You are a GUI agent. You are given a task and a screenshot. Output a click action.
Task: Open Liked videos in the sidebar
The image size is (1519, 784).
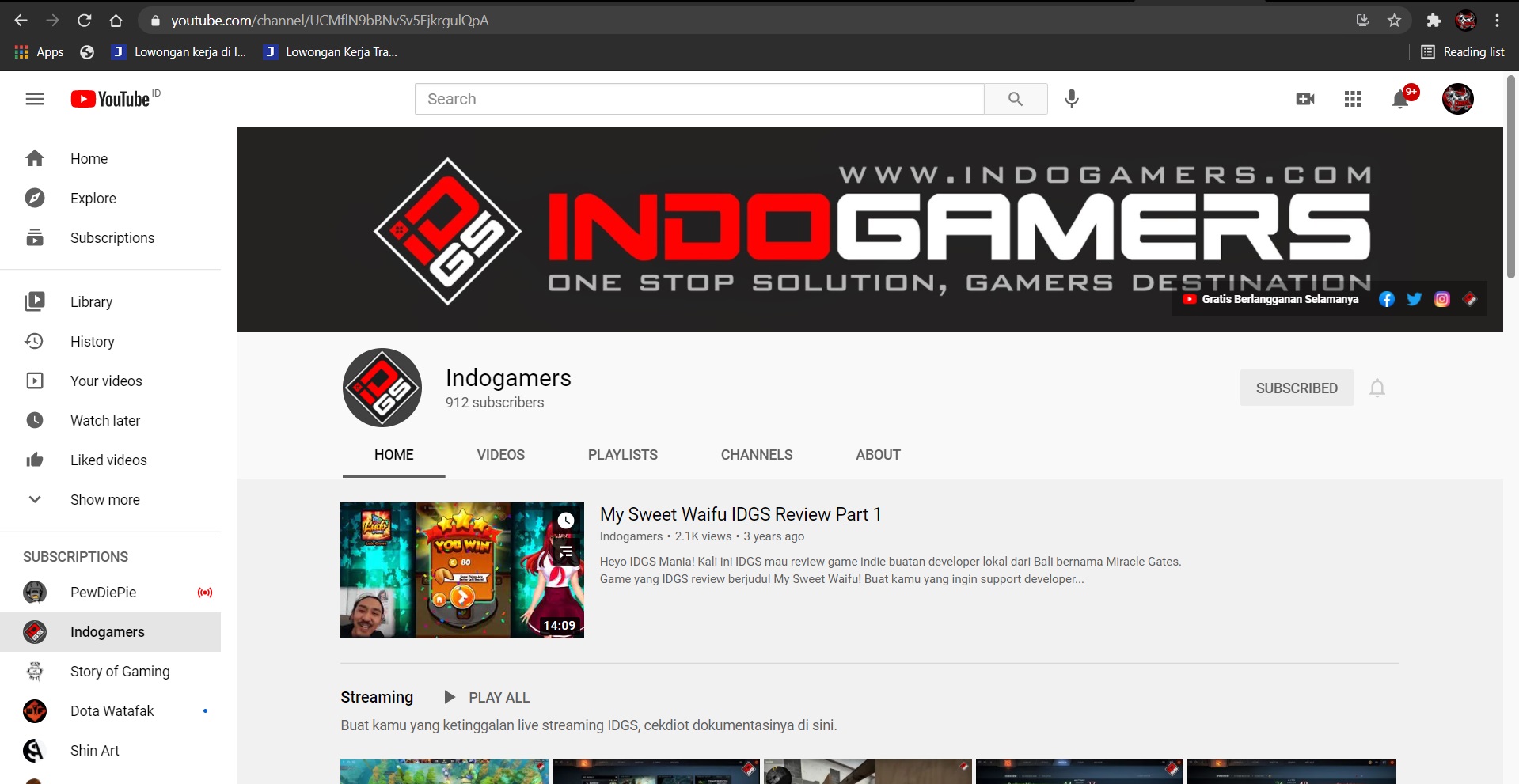click(110, 460)
